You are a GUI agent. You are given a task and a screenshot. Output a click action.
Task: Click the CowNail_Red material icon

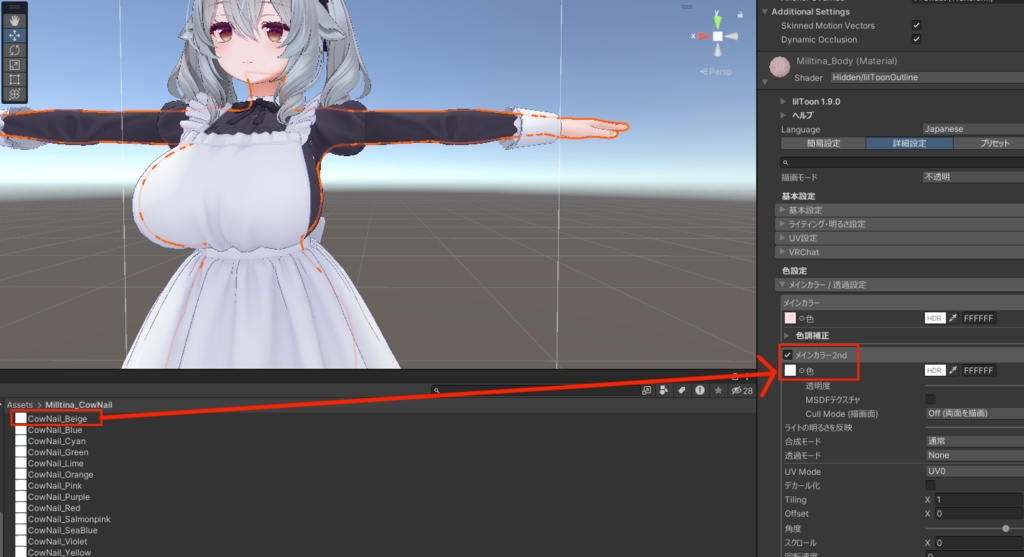(x=21, y=507)
